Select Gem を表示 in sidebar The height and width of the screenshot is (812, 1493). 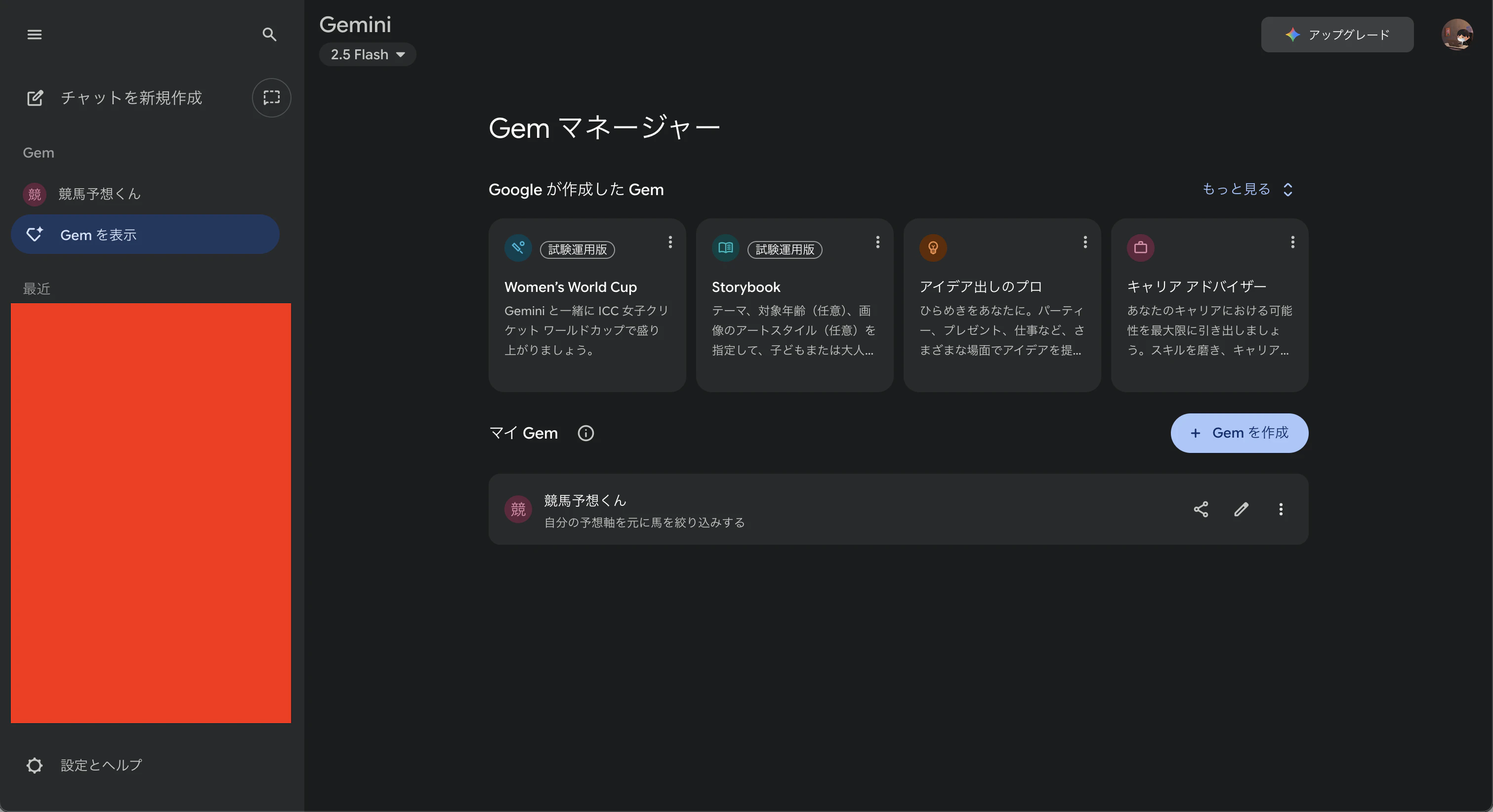pyautogui.click(x=145, y=235)
